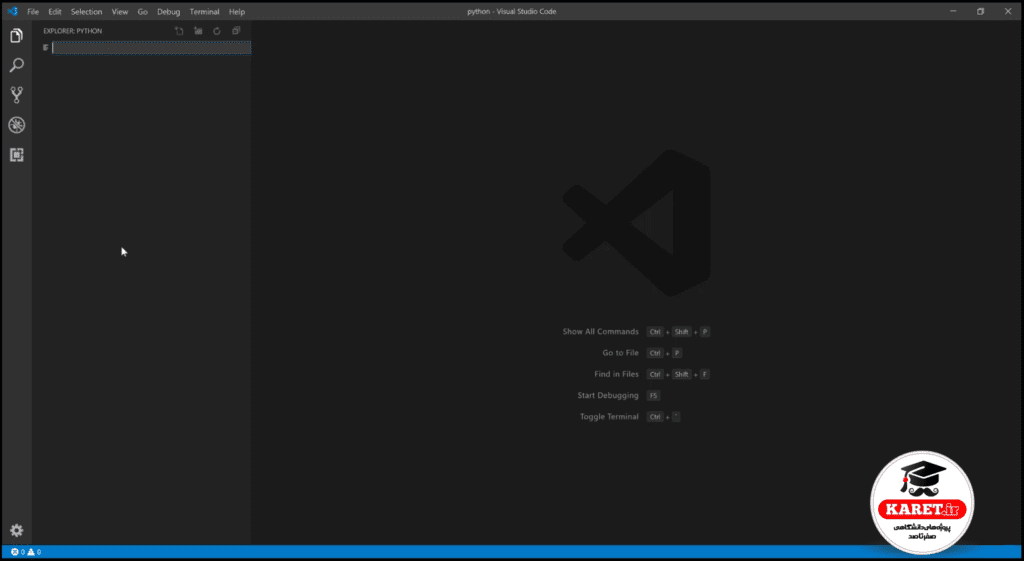This screenshot has height=561, width=1024.
Task: Open the Debug view in activity bar
Action: coord(16,125)
